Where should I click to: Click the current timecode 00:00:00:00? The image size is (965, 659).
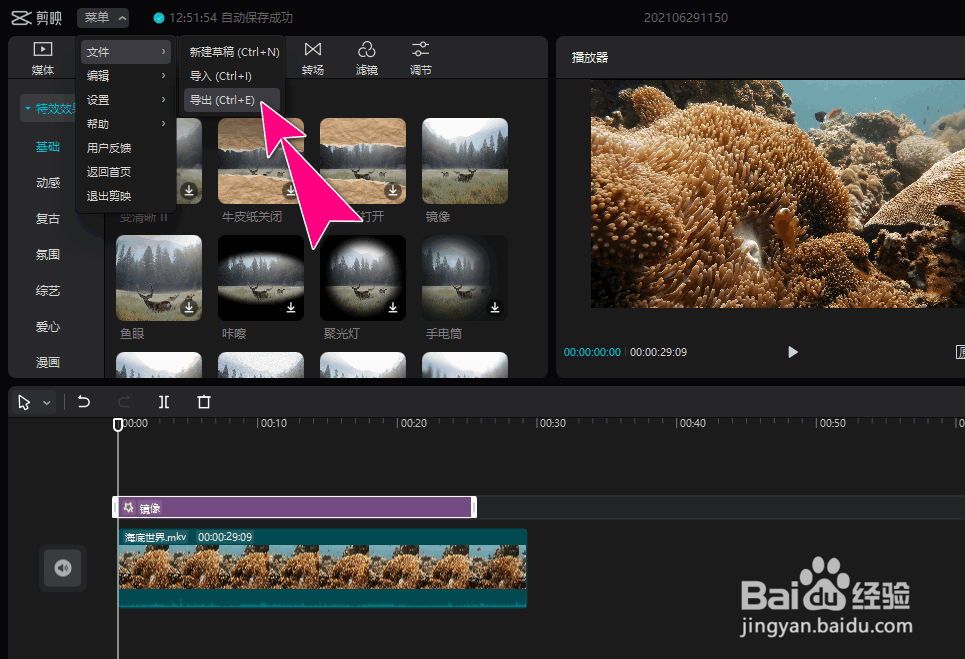pos(592,352)
